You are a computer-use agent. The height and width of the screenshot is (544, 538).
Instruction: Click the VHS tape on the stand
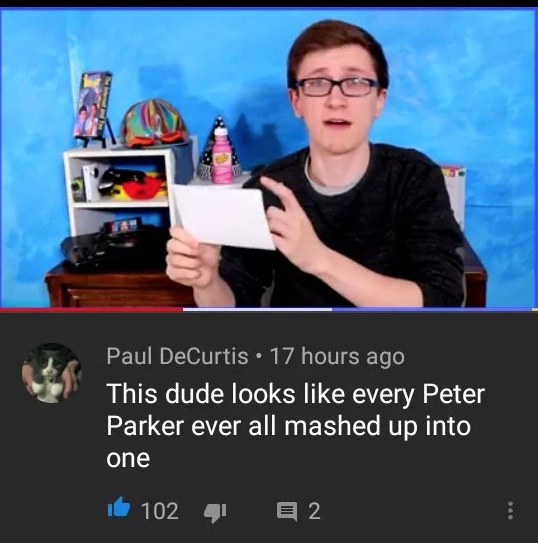pyautogui.click(x=92, y=104)
